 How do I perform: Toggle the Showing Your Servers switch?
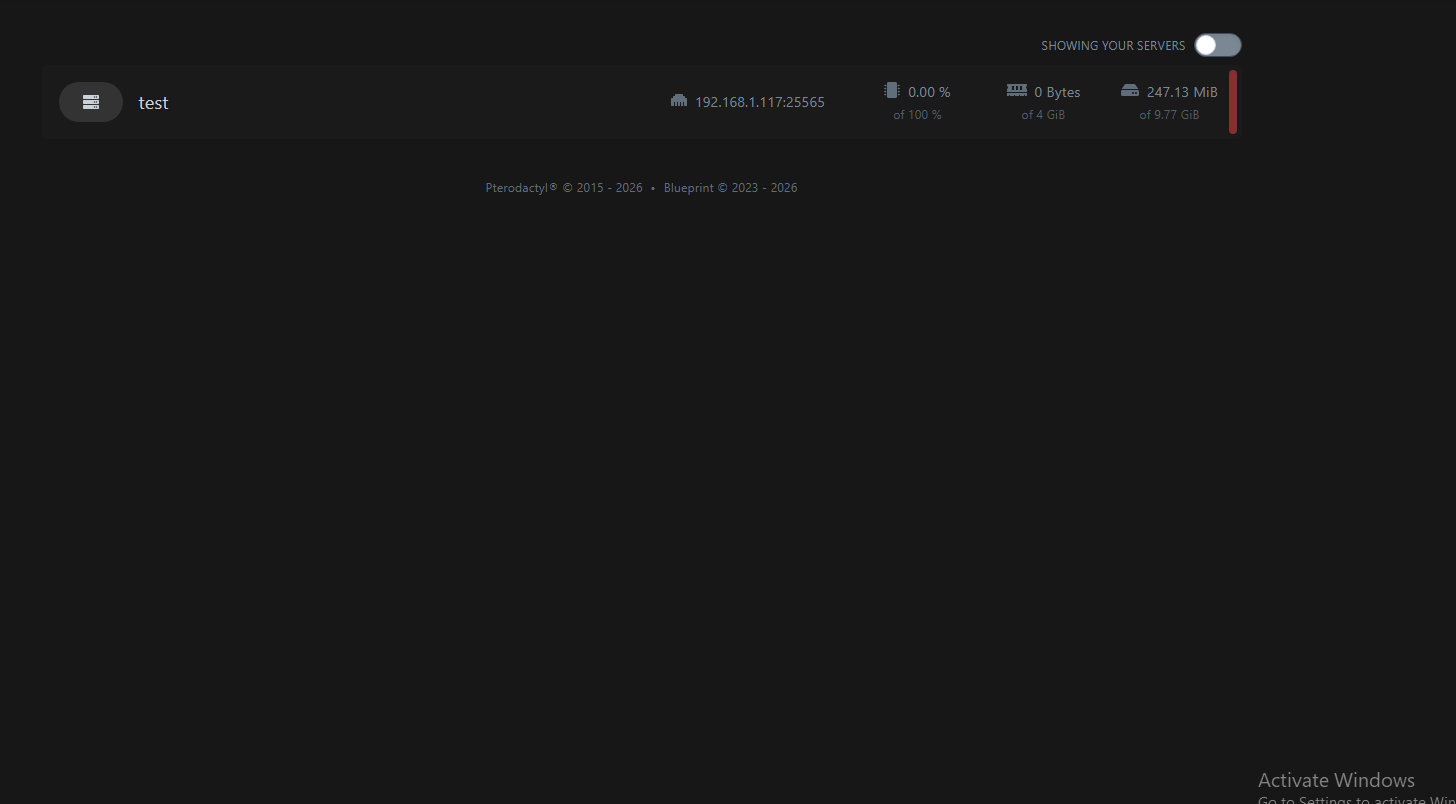1217,45
